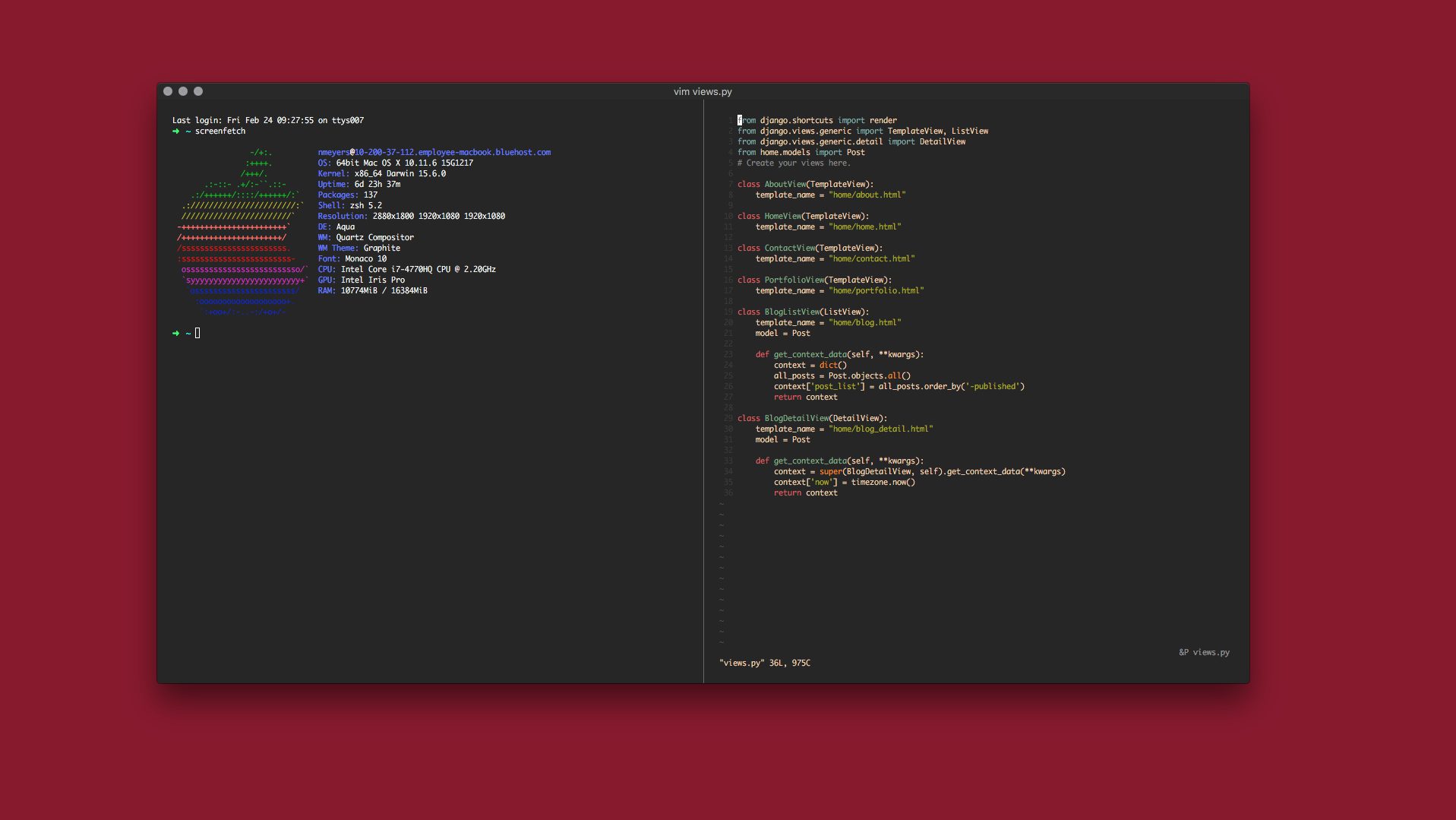
Task: Click the red close traffic light
Action: (168, 91)
